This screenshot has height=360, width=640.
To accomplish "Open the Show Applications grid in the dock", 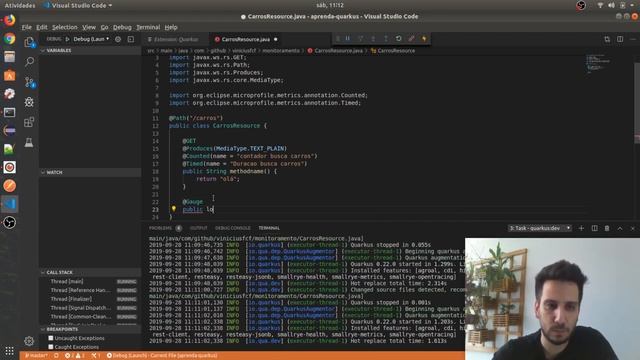I will point(9,351).
